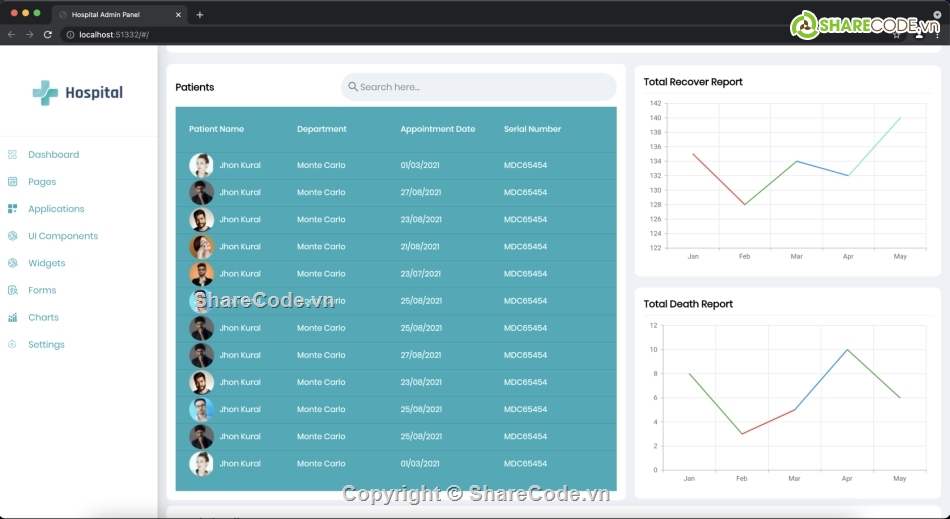Image resolution: width=950 pixels, height=519 pixels.
Task: Select the Hospital Admin Panel browser tab
Action: [120, 15]
